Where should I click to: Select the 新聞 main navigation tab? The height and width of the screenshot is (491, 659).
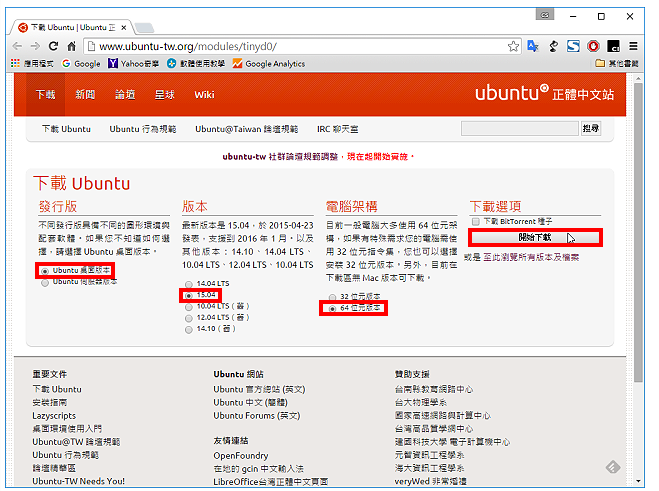[x=85, y=95]
